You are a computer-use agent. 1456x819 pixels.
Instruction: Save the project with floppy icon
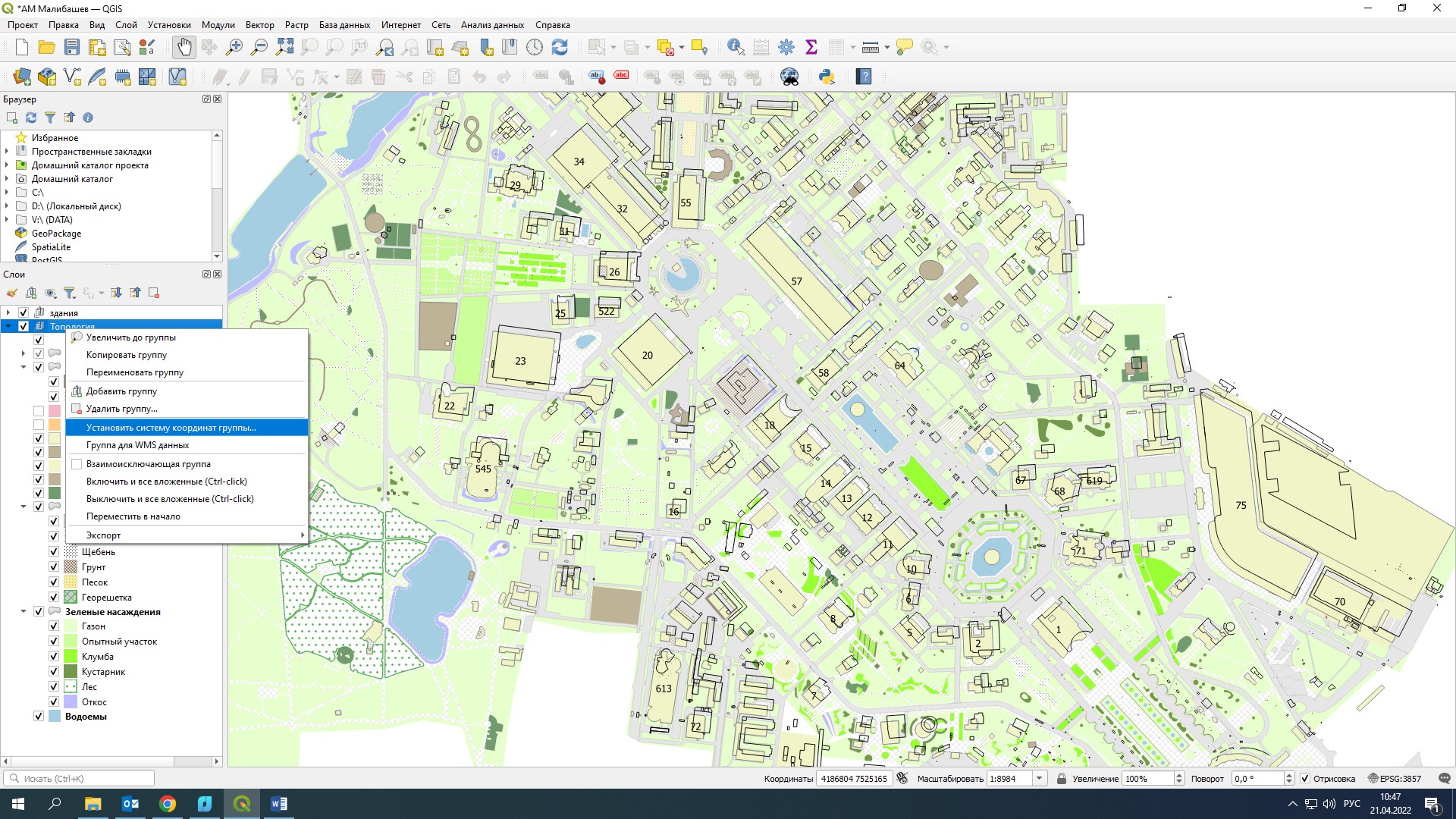[x=72, y=47]
